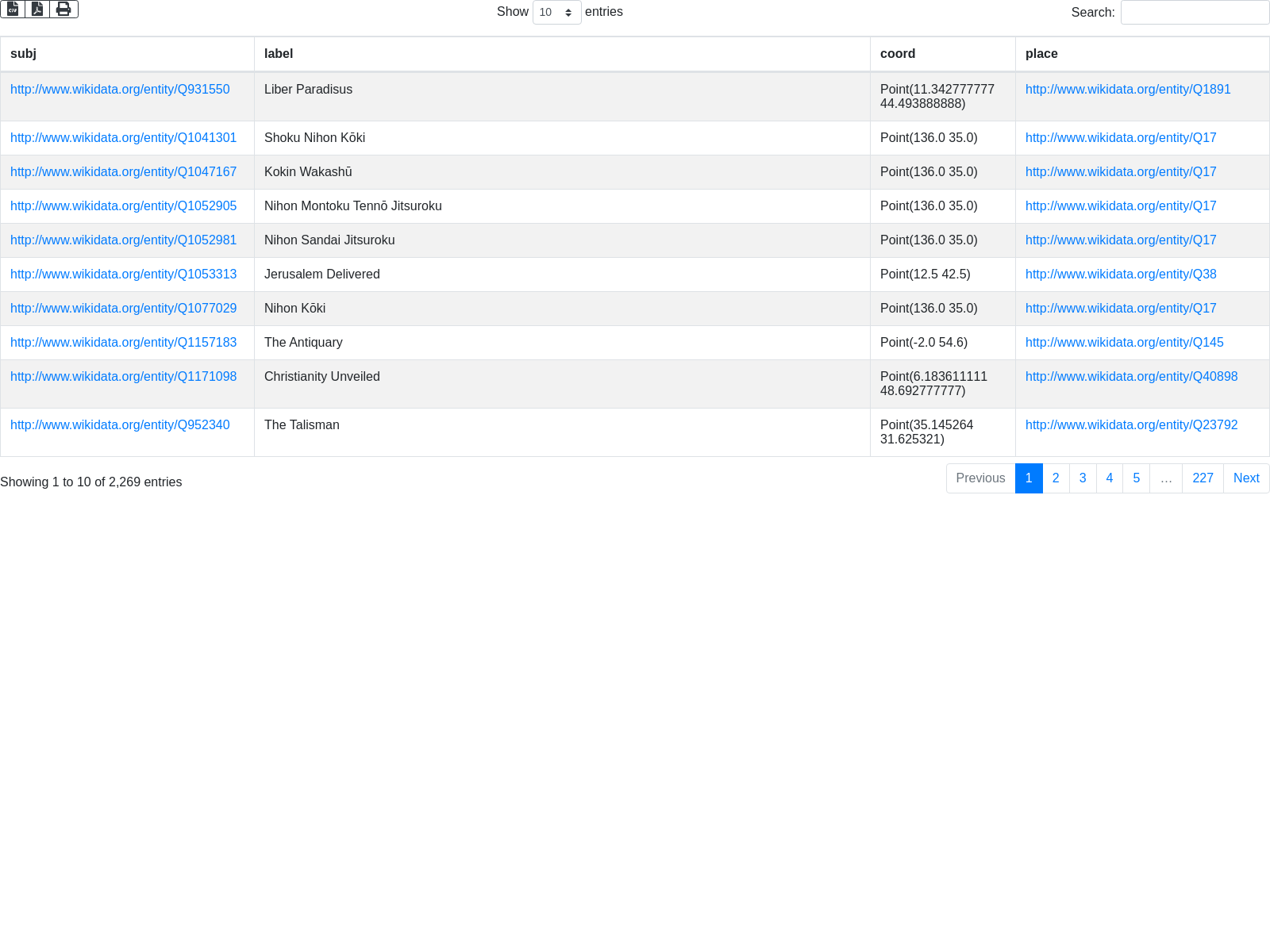Select the Nihon Sandai Jitsuroku label cell
The width and height of the screenshot is (1270, 952).
pyautogui.click(x=562, y=240)
